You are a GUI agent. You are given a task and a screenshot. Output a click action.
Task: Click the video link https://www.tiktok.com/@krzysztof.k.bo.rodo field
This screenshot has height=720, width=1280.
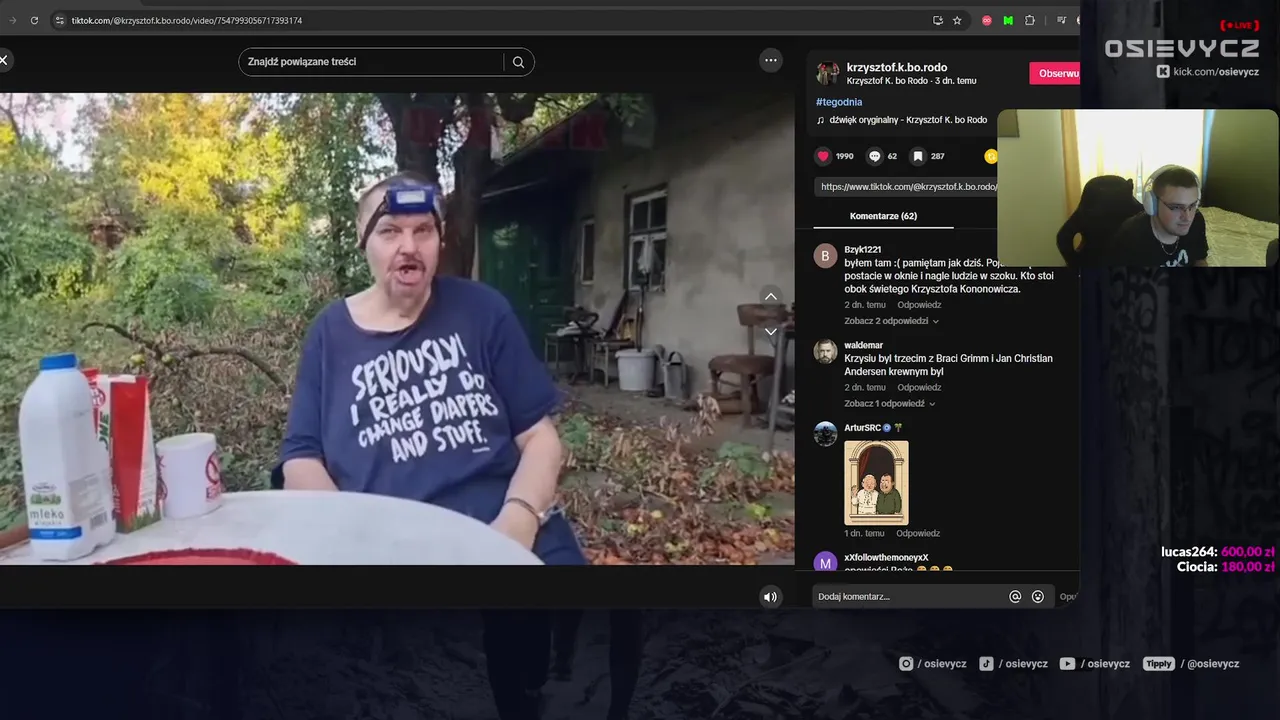(x=906, y=187)
